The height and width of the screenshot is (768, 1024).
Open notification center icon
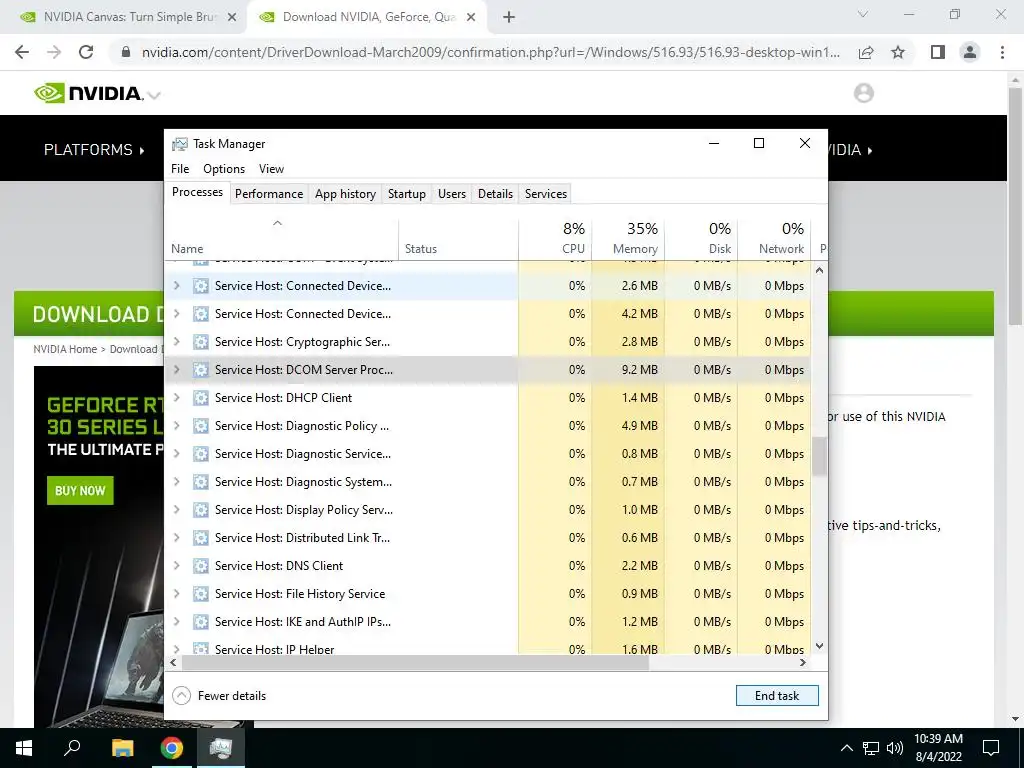(991, 748)
